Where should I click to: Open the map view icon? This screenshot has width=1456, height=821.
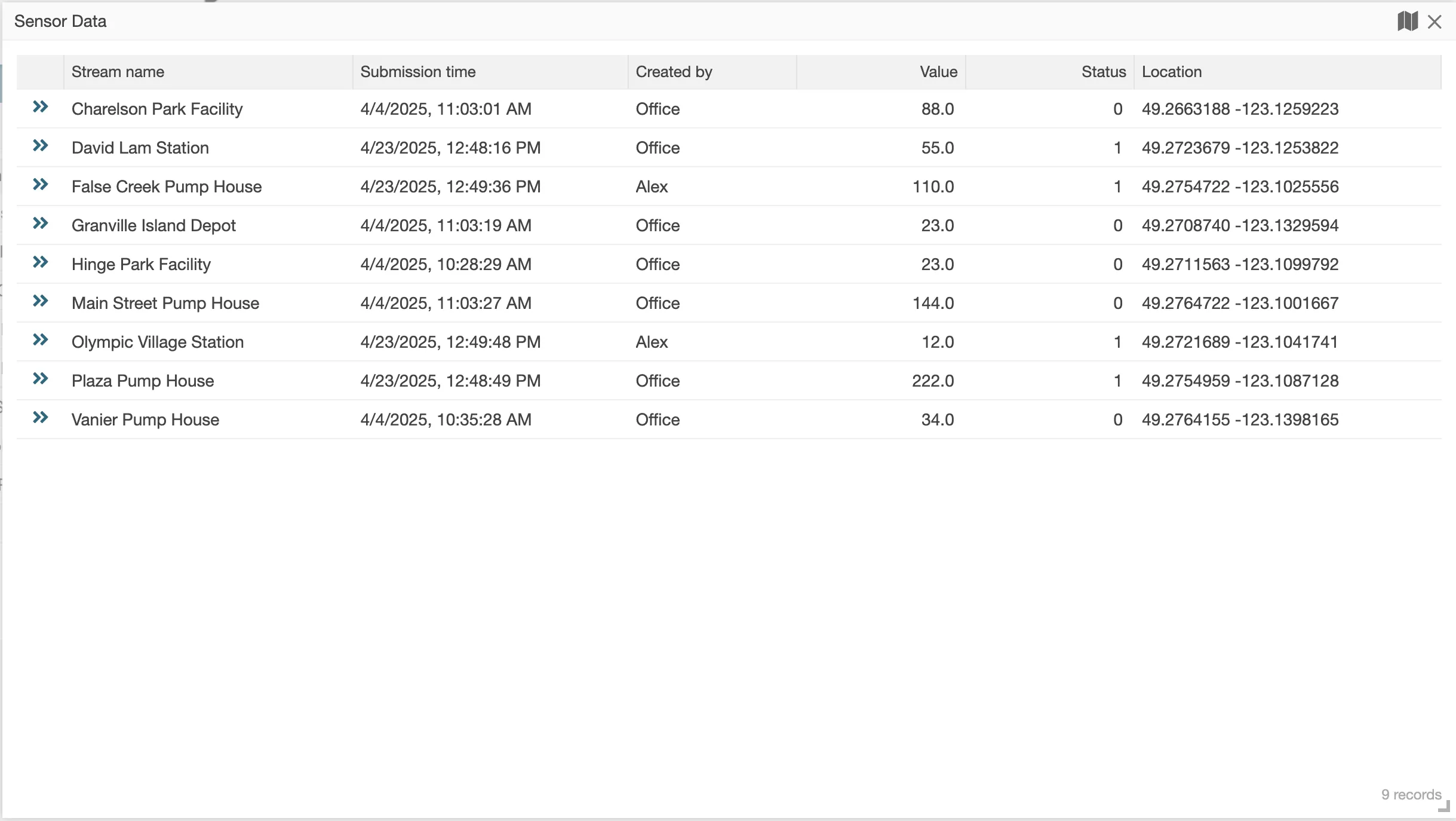1407,22
